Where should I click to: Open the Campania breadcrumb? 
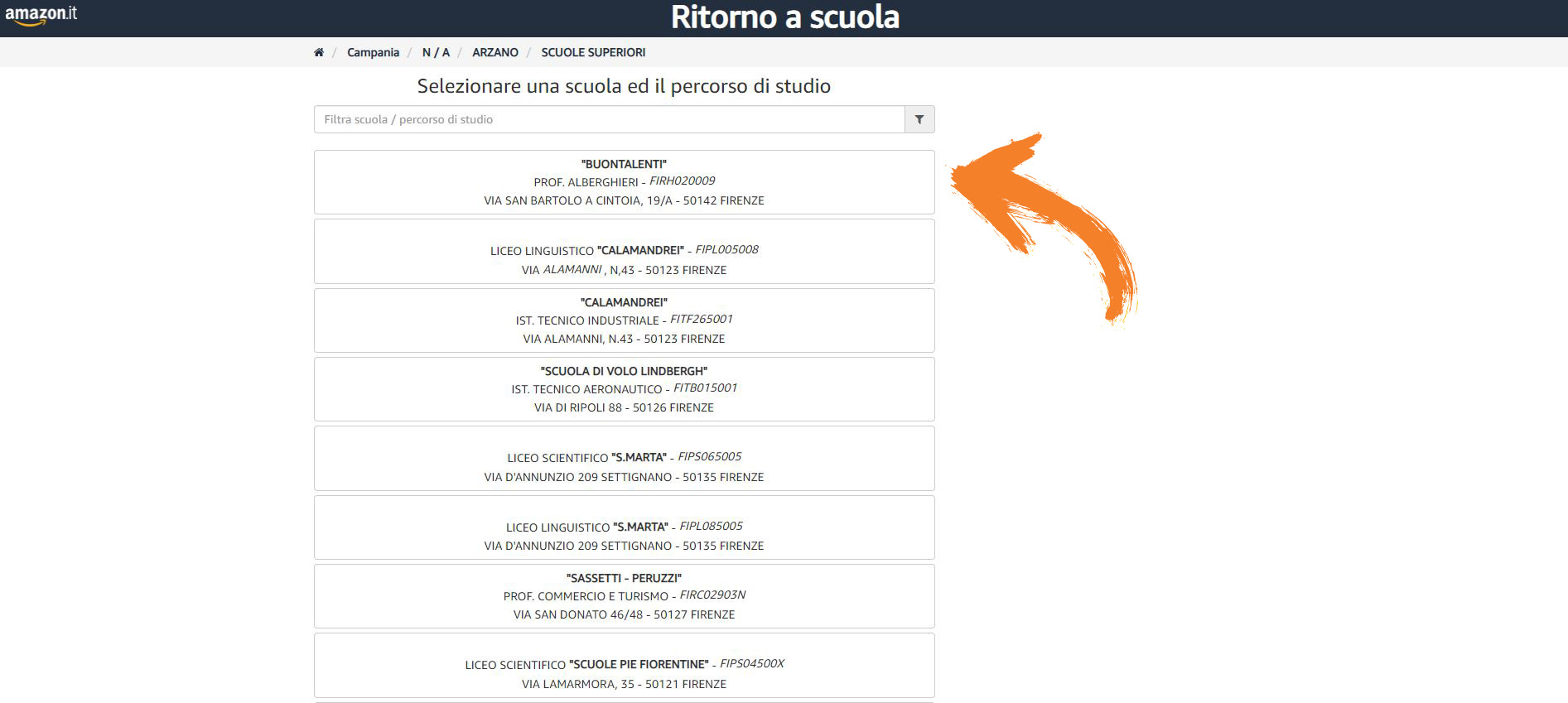pyautogui.click(x=373, y=52)
